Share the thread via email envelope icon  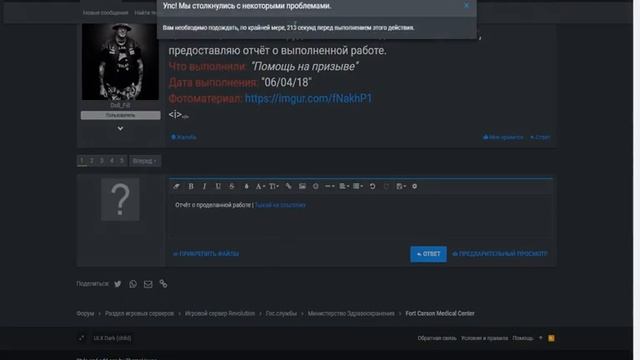(148, 284)
